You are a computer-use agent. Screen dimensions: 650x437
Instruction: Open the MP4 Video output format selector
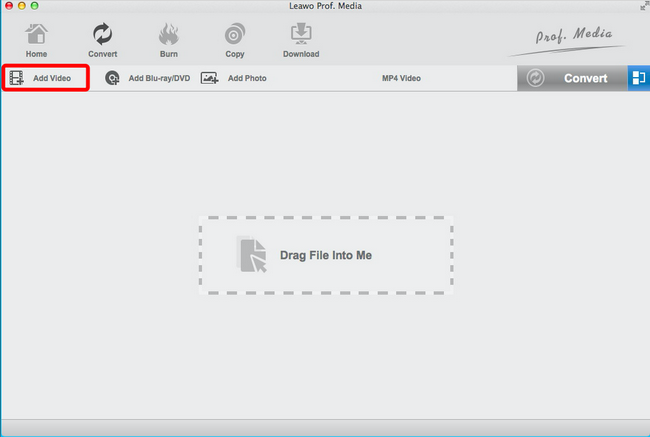(x=401, y=78)
